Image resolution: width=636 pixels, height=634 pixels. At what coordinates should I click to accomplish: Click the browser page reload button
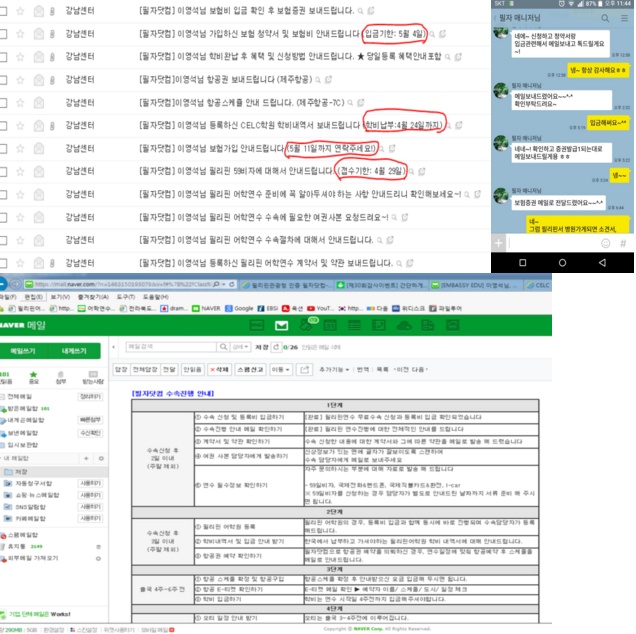(x=232, y=285)
